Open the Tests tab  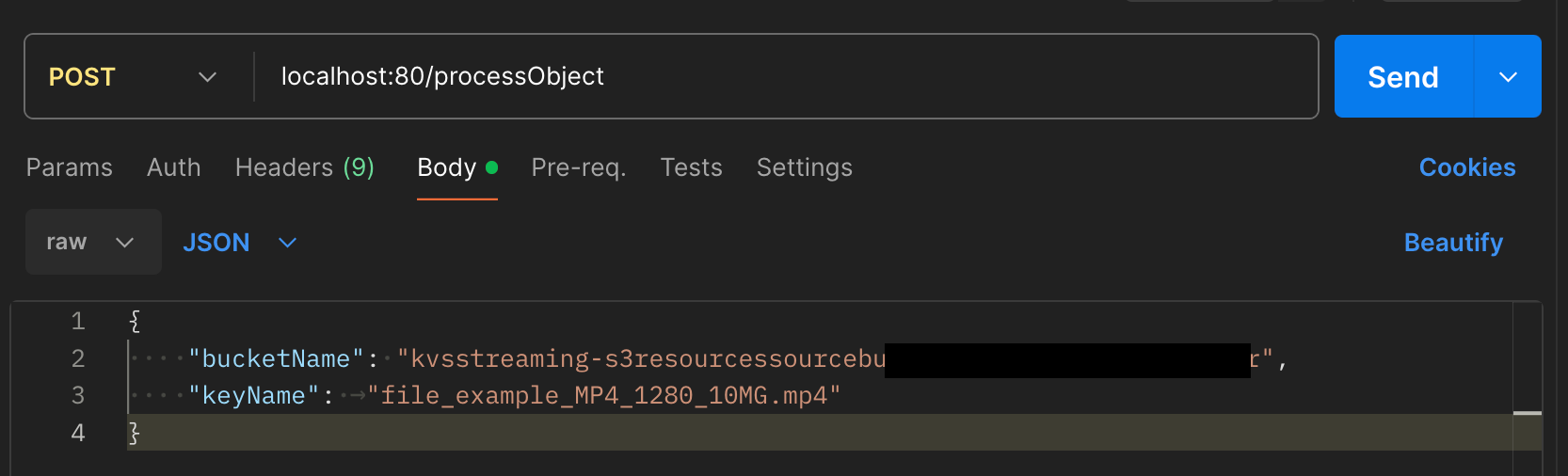[x=692, y=167]
